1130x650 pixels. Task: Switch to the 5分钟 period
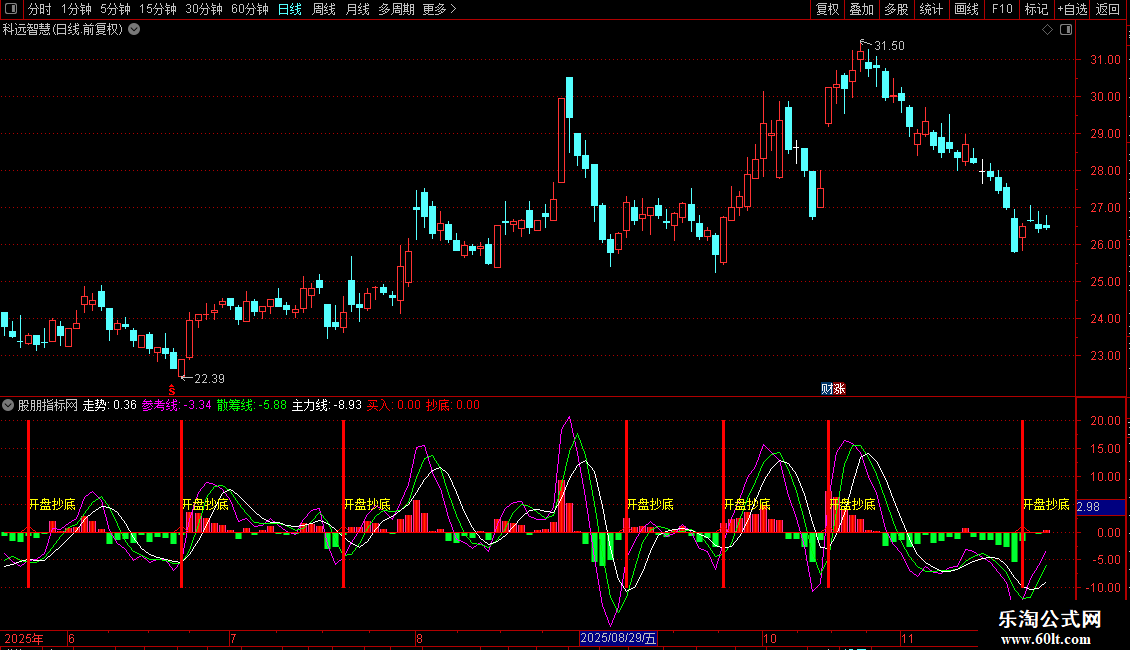pyautogui.click(x=115, y=9)
